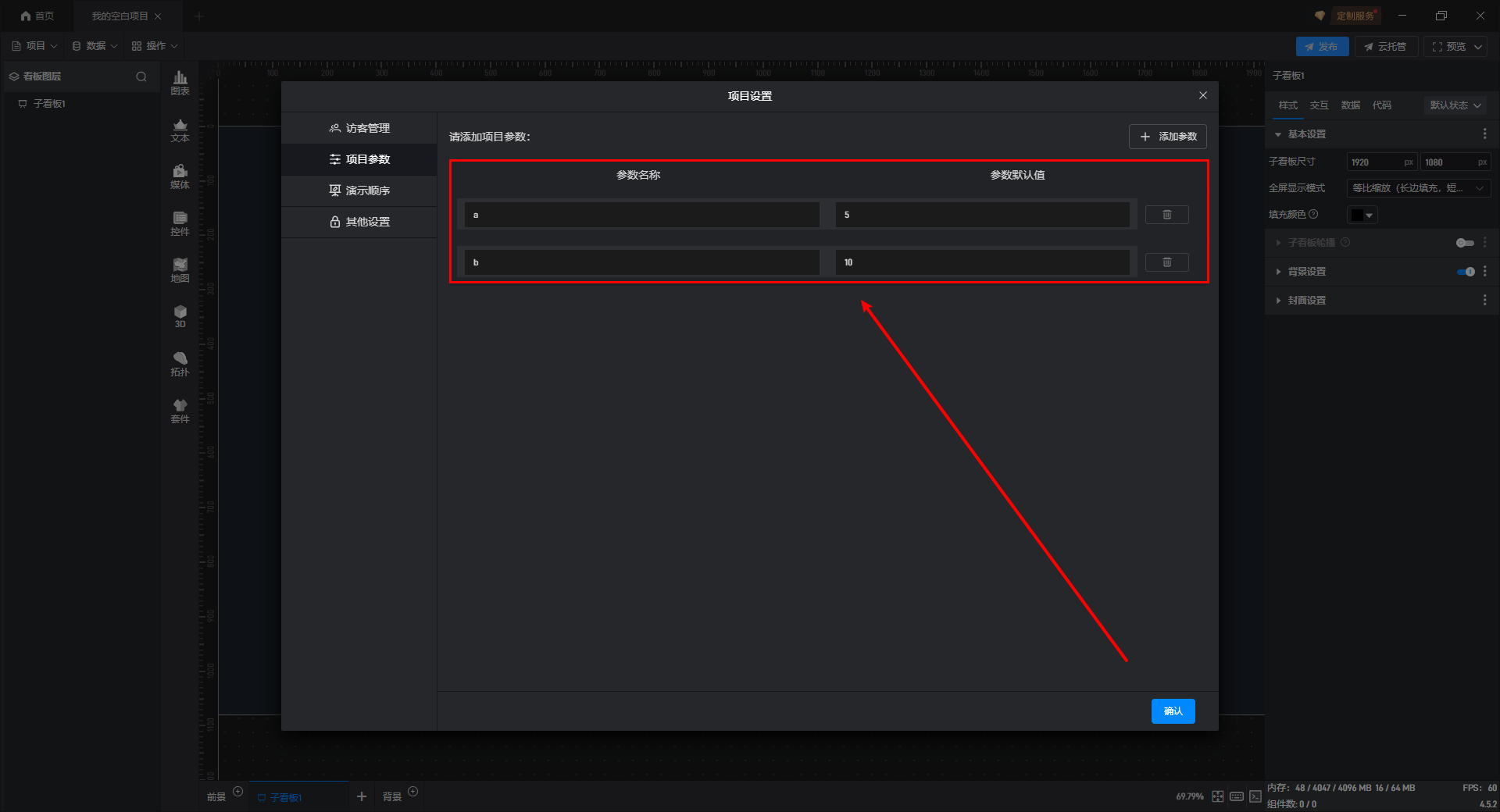Screen dimensions: 1500x812
Task: Edit default value field containing 10
Action: 983,262
